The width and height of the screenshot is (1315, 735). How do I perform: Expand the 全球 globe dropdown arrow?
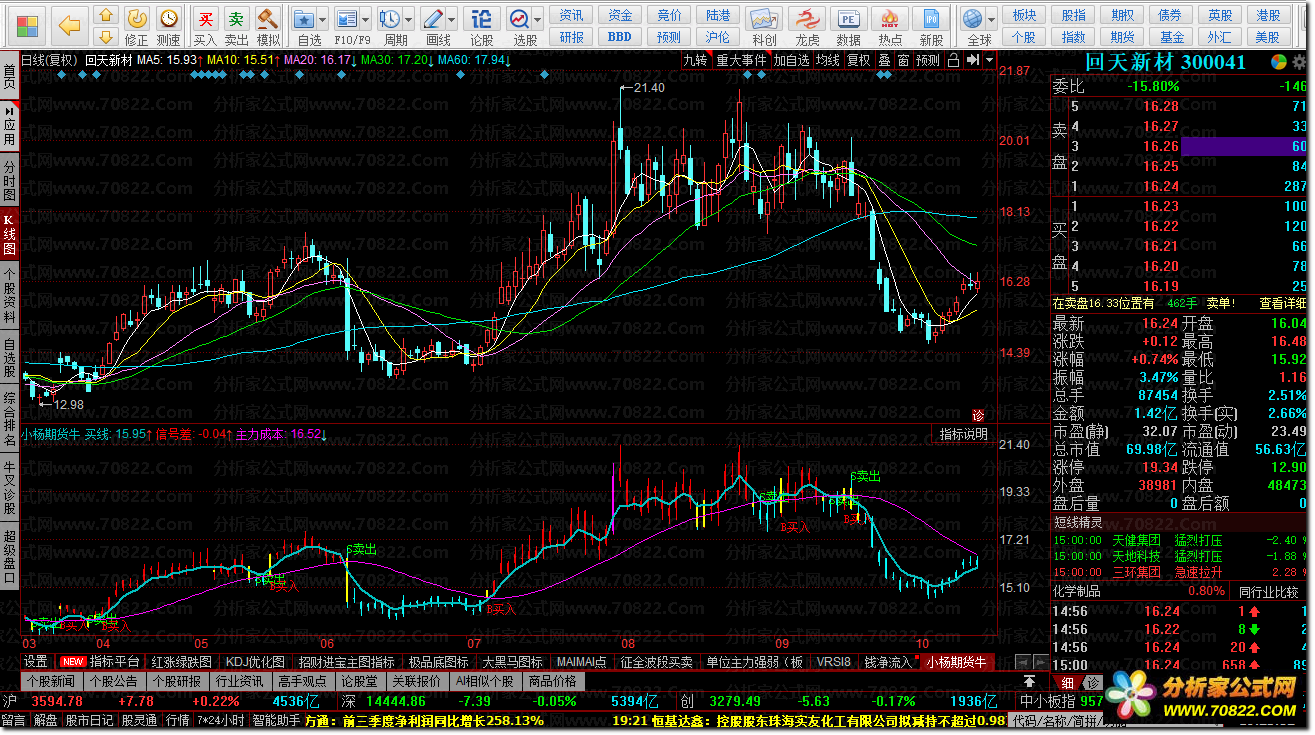click(x=993, y=19)
